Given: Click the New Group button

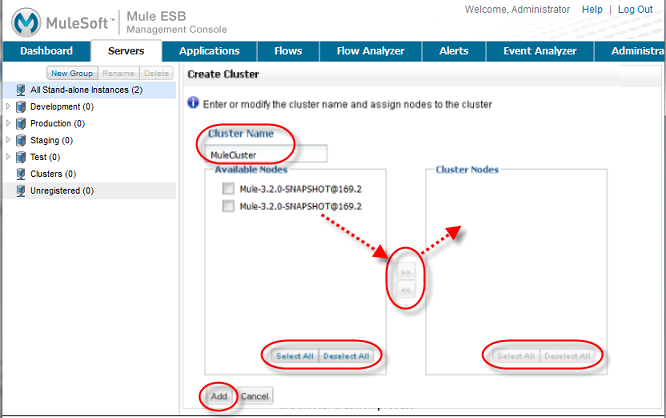Looking at the screenshot, I should pyautogui.click(x=72, y=73).
